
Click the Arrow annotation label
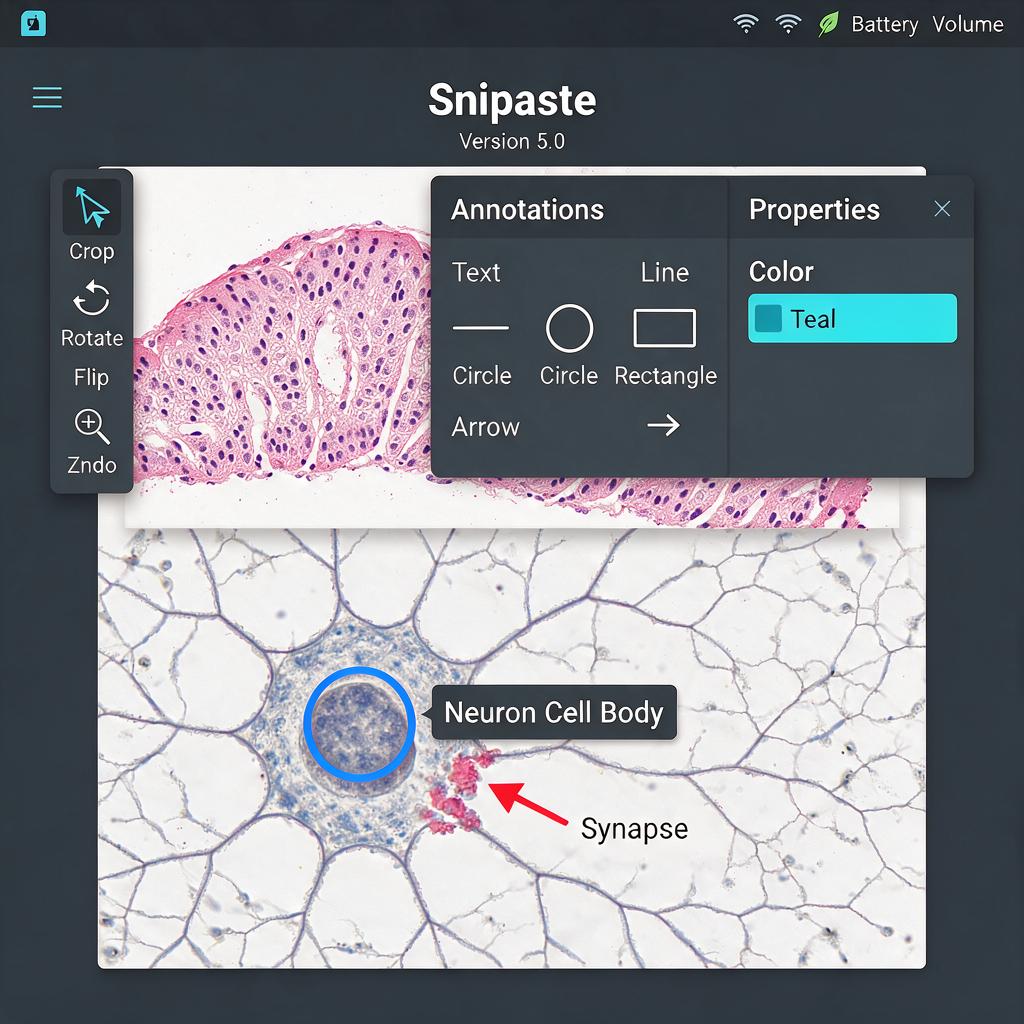[x=486, y=427]
